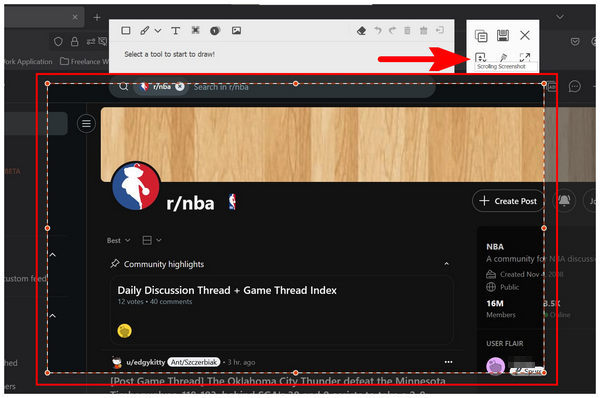Open the Work Application bookmark
The image size is (600, 398).
point(28,61)
